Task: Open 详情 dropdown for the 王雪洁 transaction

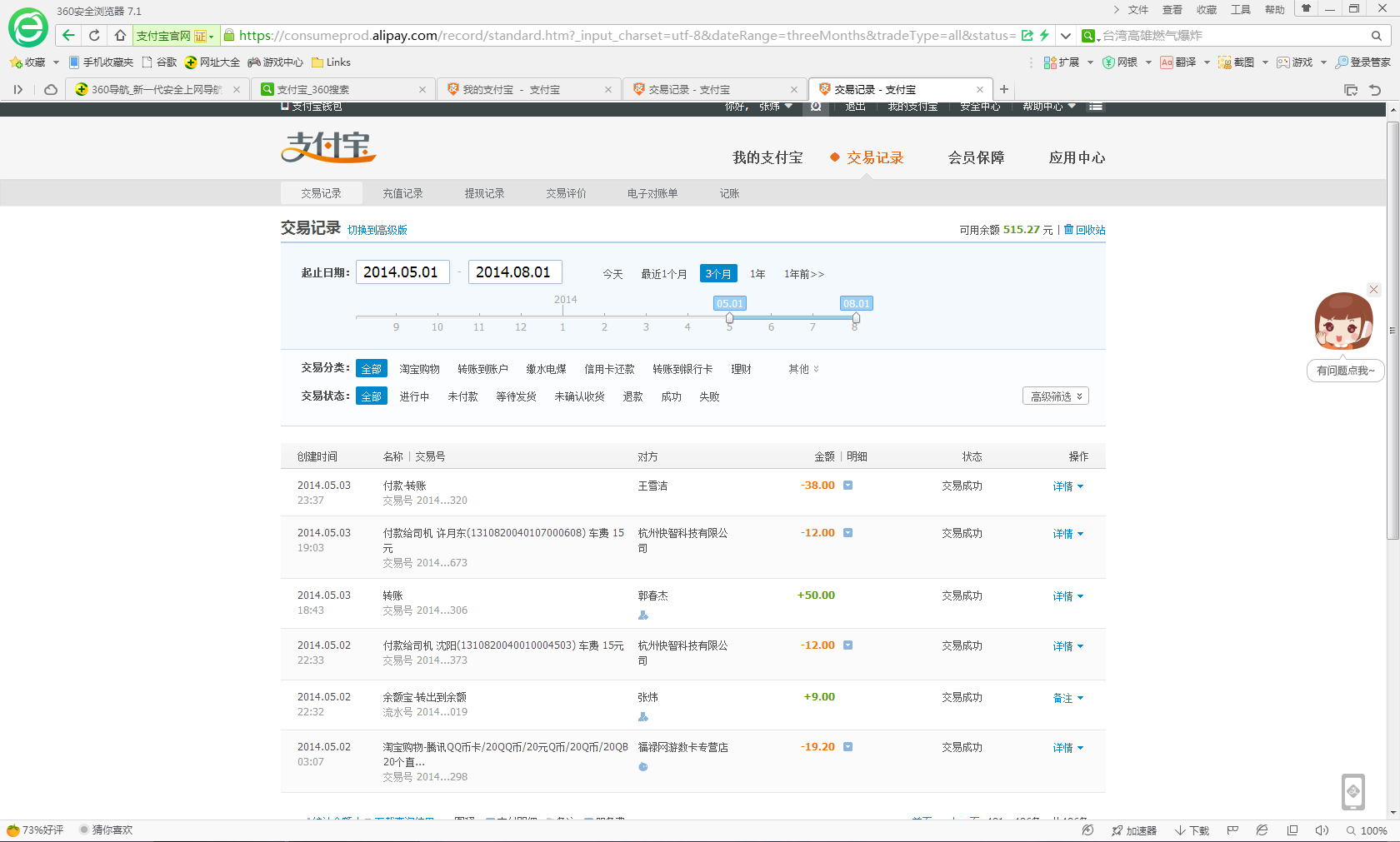Action: pos(1067,486)
